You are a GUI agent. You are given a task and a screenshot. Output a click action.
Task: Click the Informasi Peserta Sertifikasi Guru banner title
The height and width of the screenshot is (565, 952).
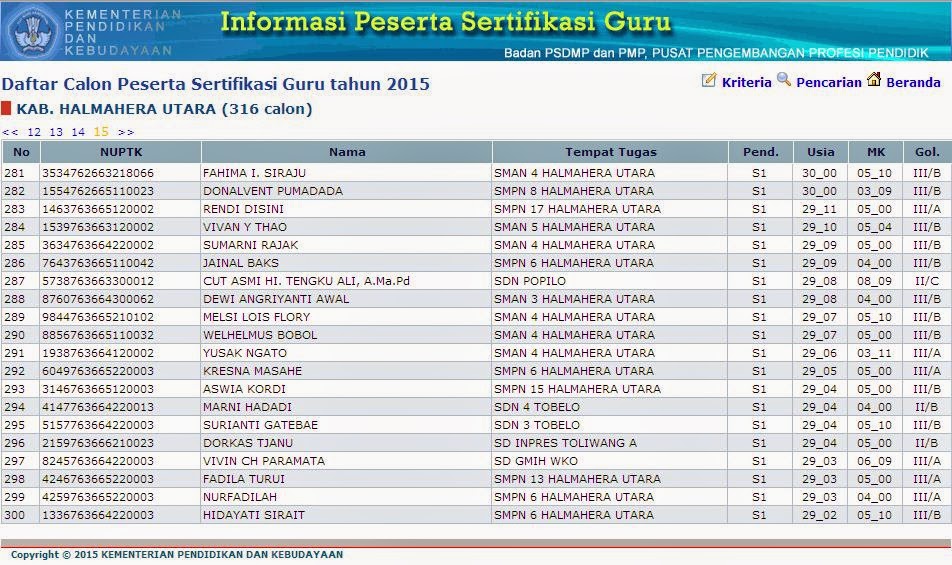(446, 22)
